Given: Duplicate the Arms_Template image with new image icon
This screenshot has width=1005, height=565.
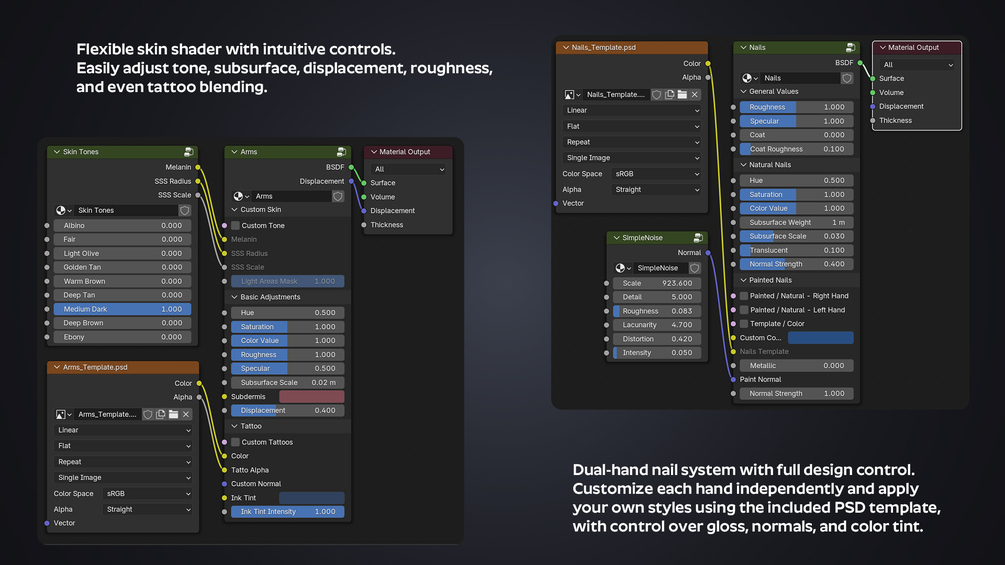Looking at the screenshot, I should [161, 414].
